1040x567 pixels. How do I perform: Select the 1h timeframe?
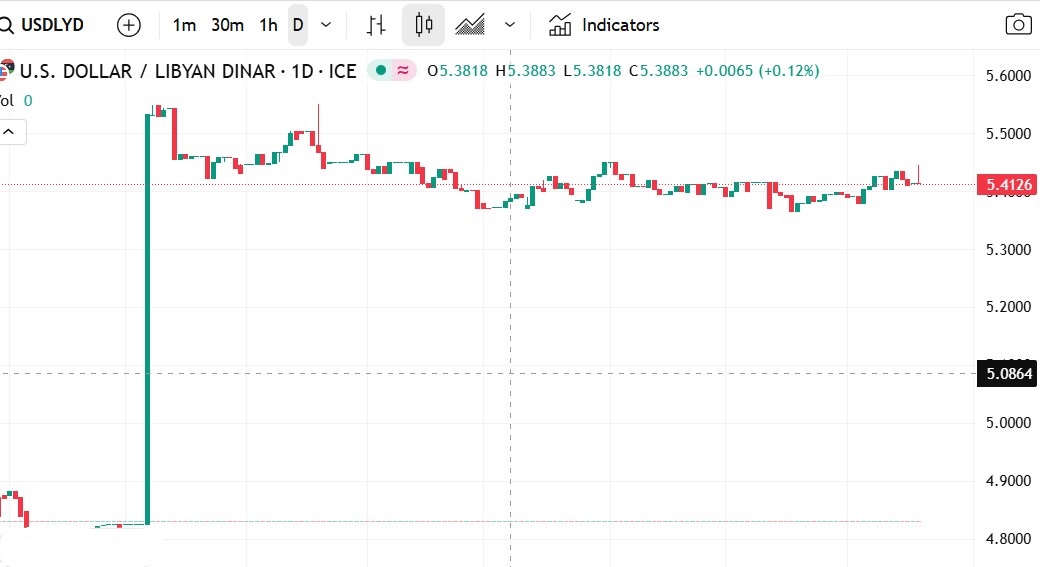pos(268,25)
